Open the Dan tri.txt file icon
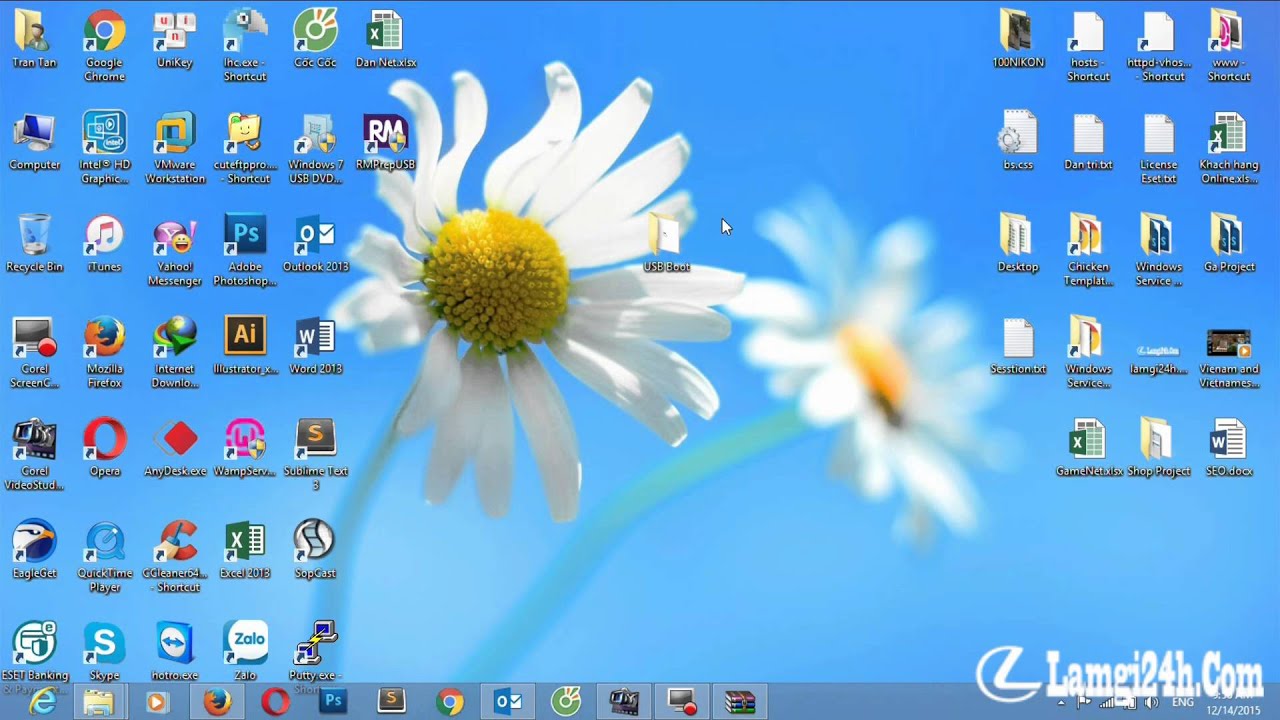 click(x=1088, y=140)
